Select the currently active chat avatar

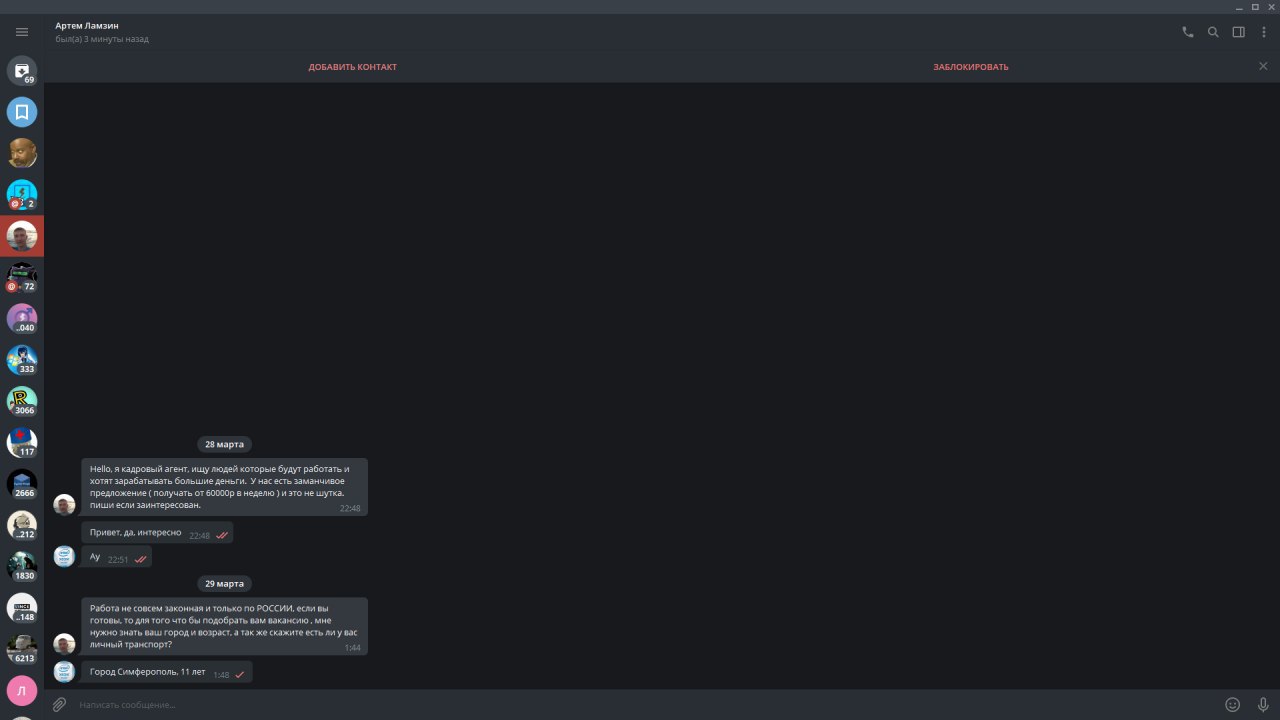(22, 236)
